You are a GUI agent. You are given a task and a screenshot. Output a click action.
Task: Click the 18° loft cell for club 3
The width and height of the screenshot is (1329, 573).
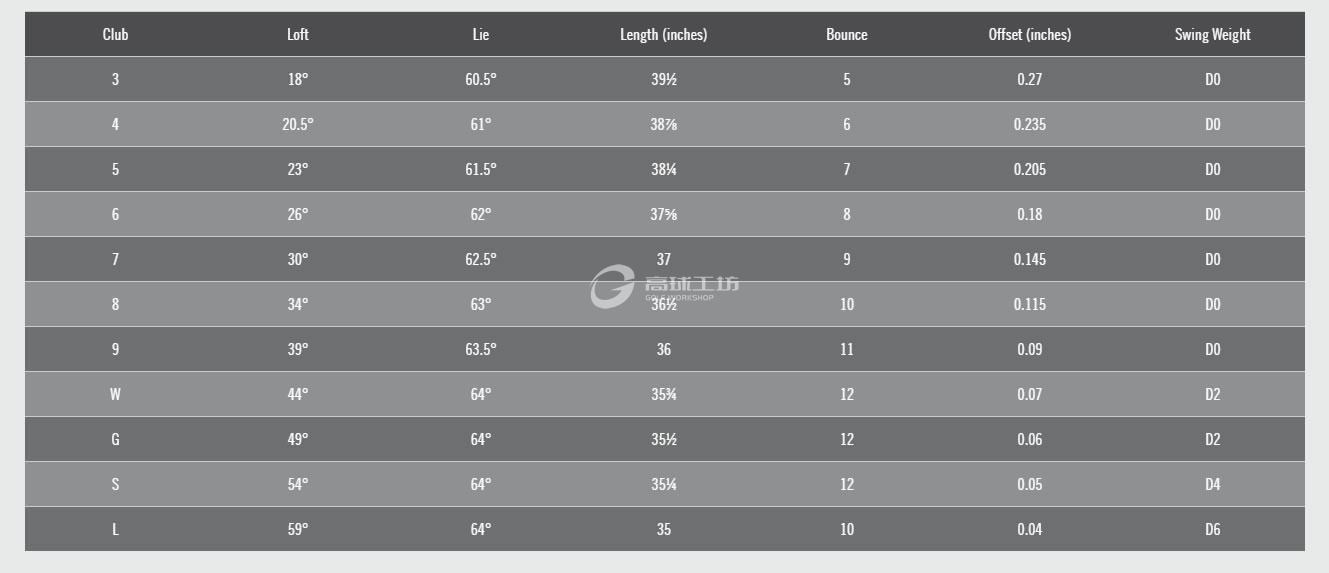click(x=297, y=79)
